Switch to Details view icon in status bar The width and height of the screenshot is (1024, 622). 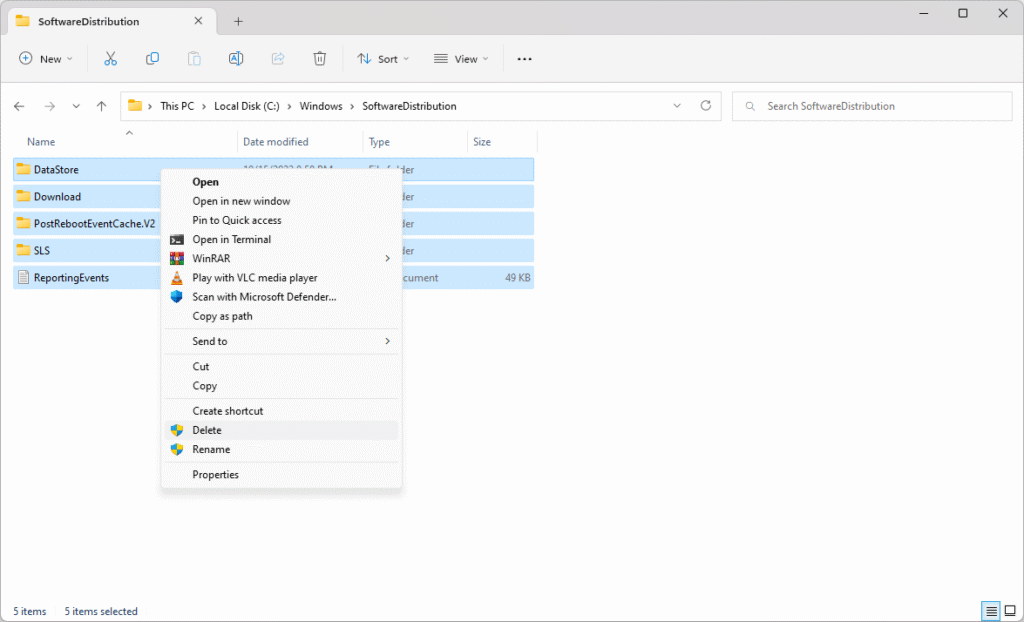pos(990,611)
